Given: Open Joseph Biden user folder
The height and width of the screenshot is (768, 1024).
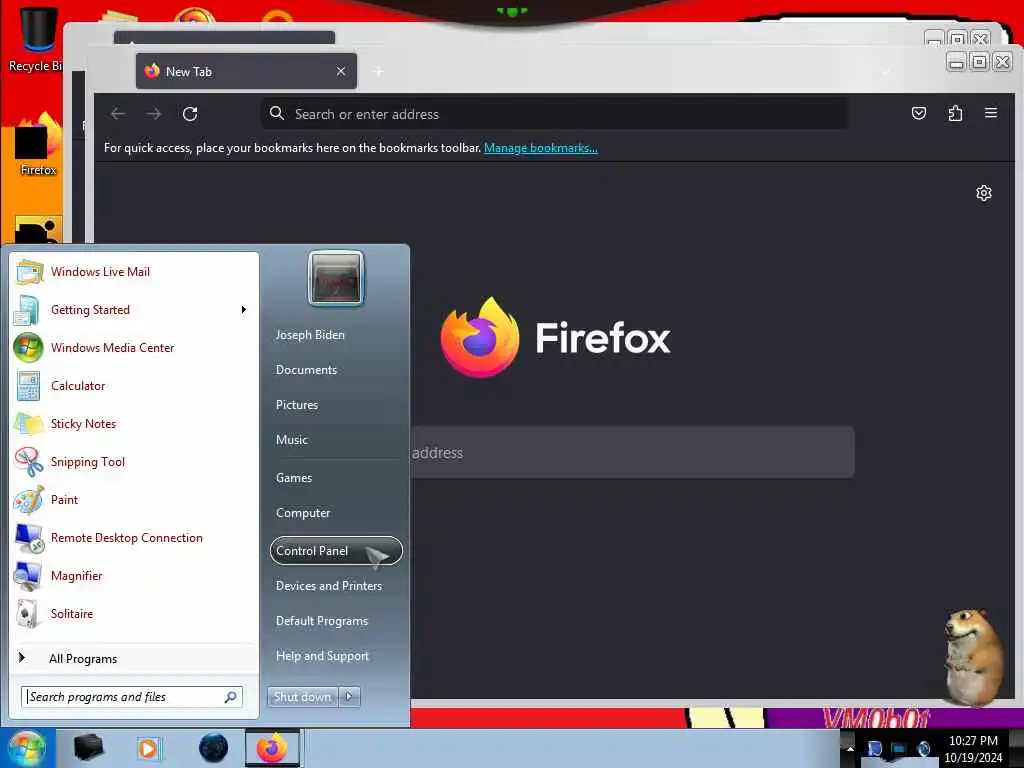Looking at the screenshot, I should tap(310, 334).
